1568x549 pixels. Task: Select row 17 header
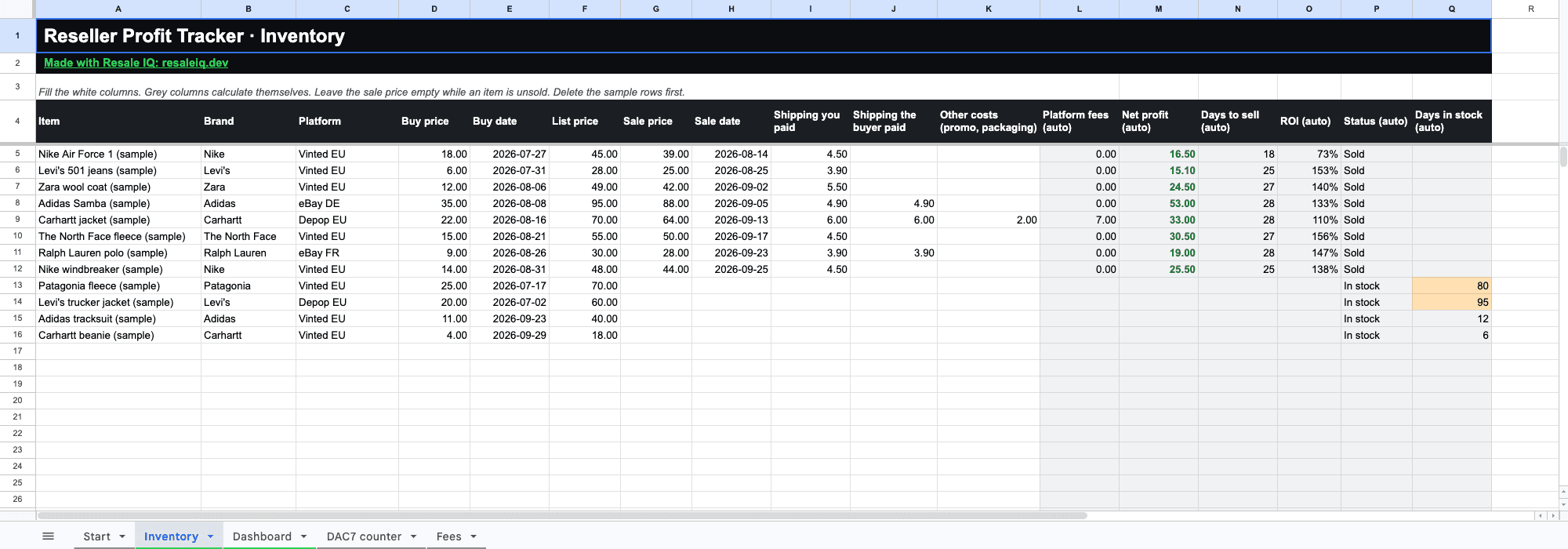tap(17, 351)
